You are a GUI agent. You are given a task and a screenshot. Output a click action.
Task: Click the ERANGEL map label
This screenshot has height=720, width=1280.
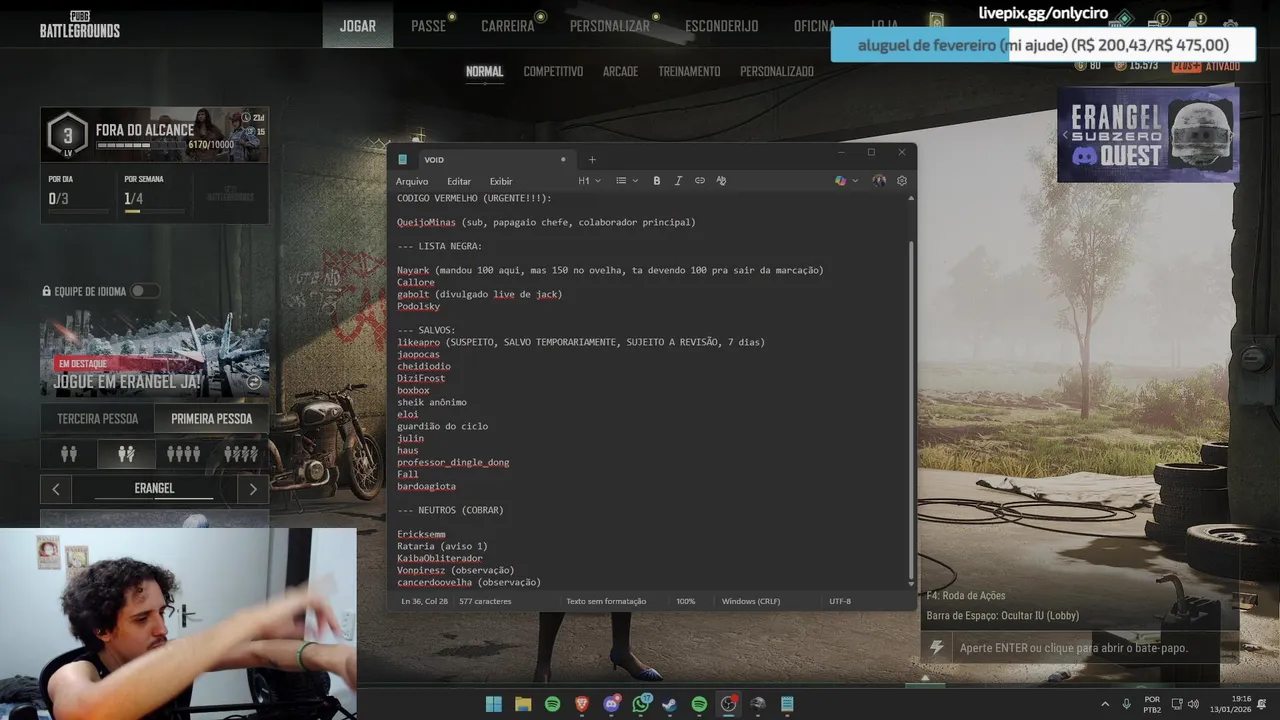pos(154,489)
